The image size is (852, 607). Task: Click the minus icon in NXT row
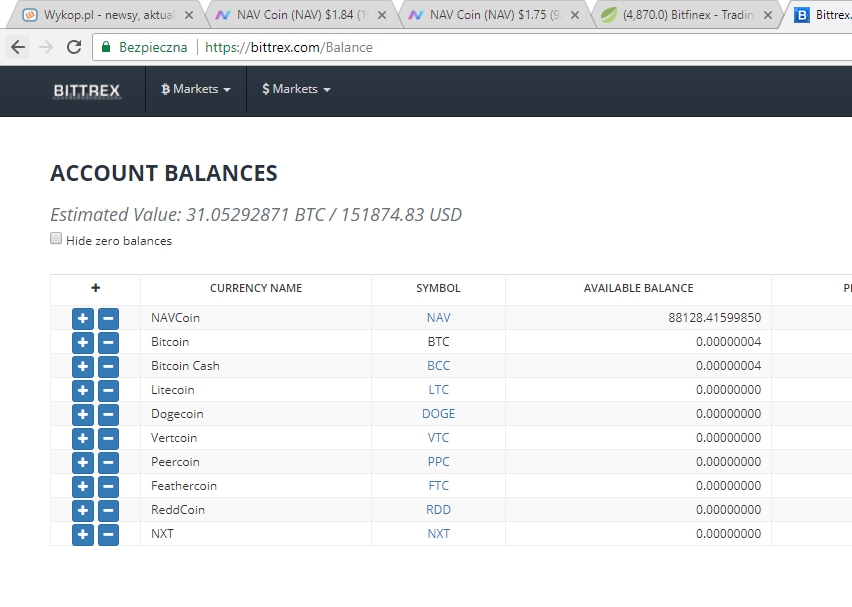click(x=108, y=534)
